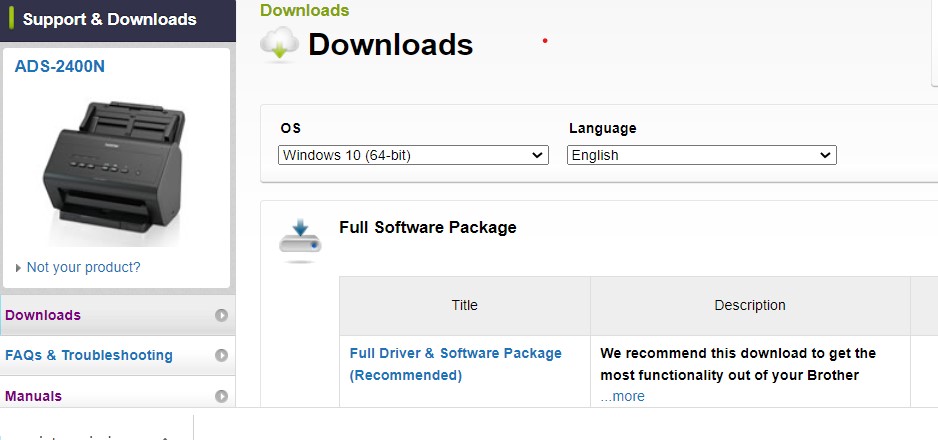The width and height of the screenshot is (938, 440).
Task: Click the arrow icon on Downloads sidebar row
Action: (x=221, y=315)
